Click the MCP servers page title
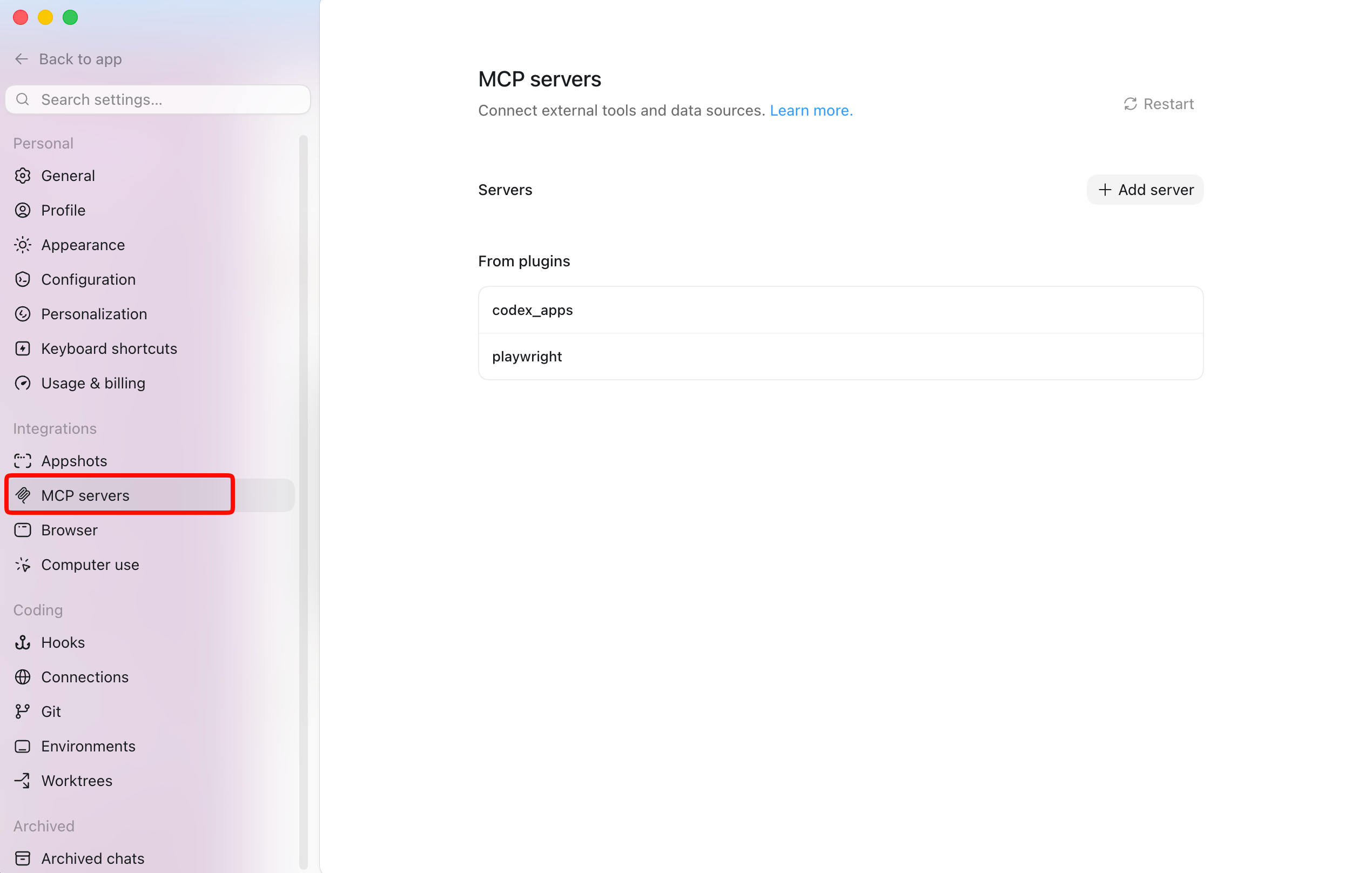The width and height of the screenshot is (1372, 873). coord(540,79)
